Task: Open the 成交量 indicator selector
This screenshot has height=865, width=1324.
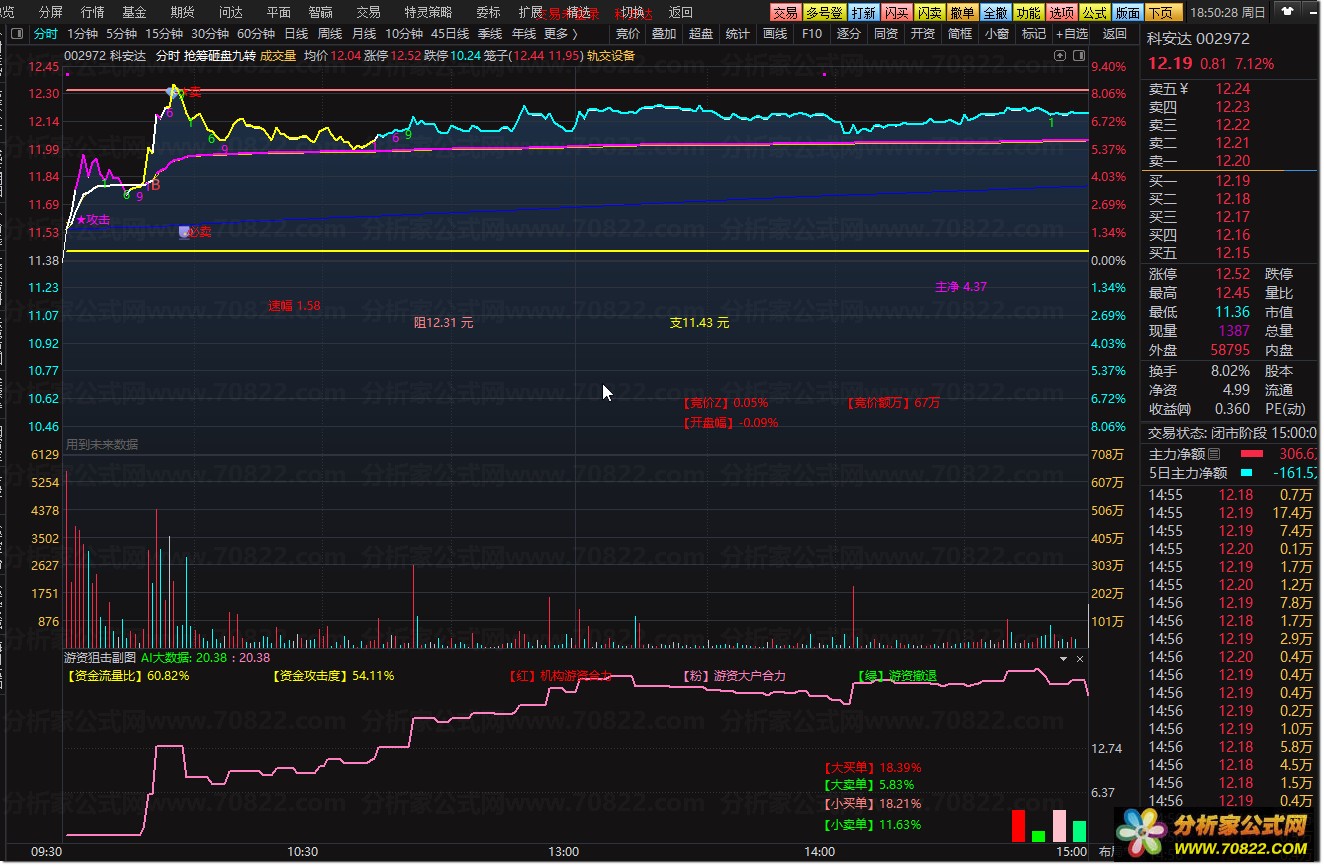Action: coord(278,56)
